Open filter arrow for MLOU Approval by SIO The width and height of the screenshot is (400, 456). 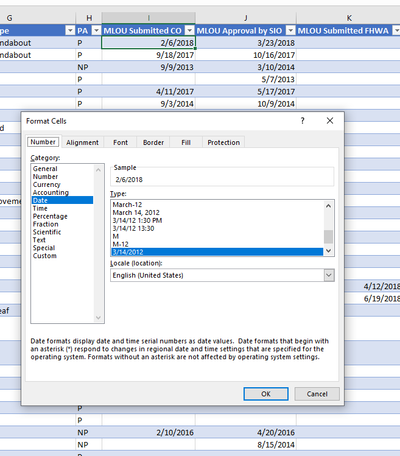[x=291, y=31]
